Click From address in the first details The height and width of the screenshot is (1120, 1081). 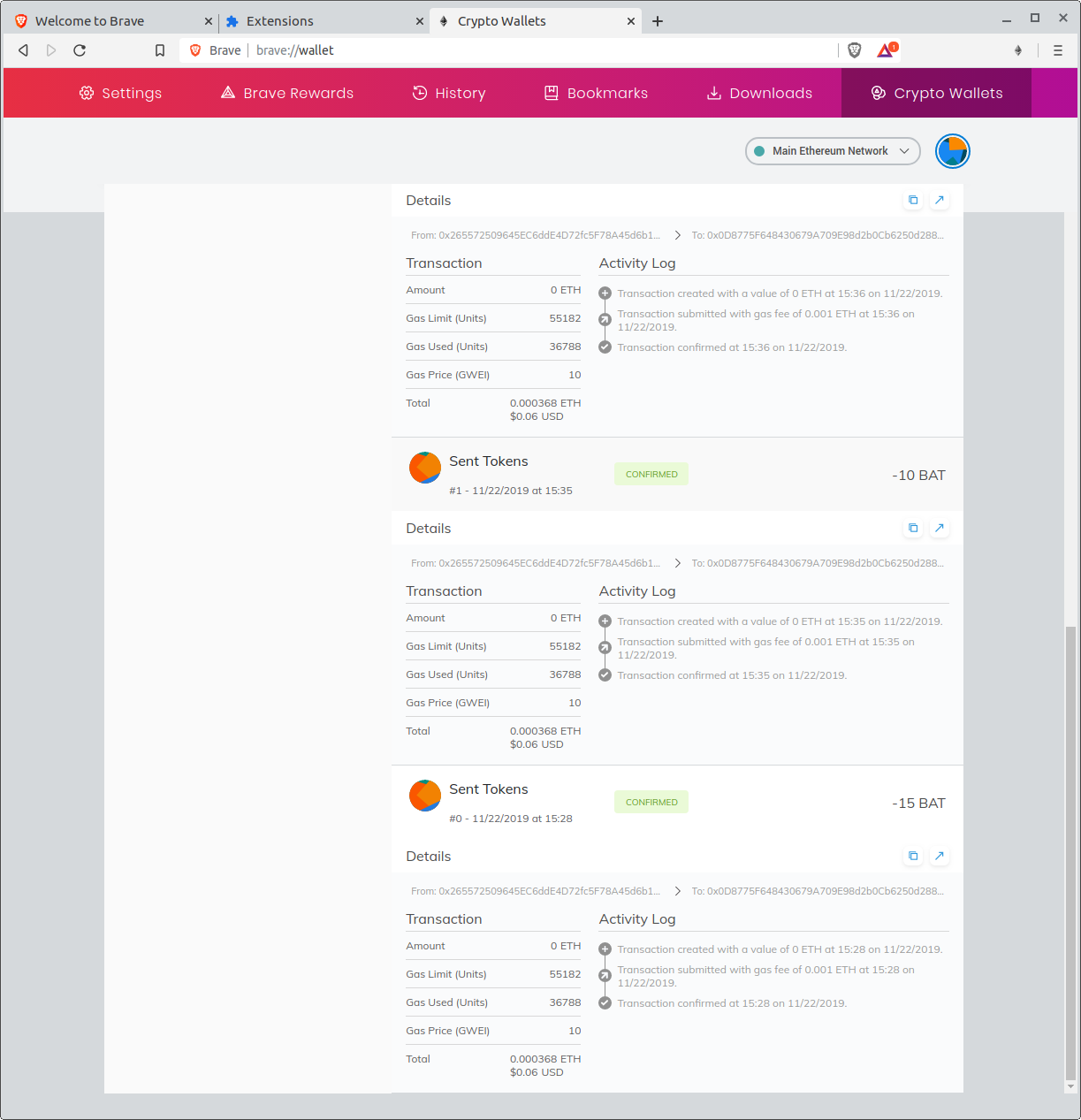pos(536,235)
